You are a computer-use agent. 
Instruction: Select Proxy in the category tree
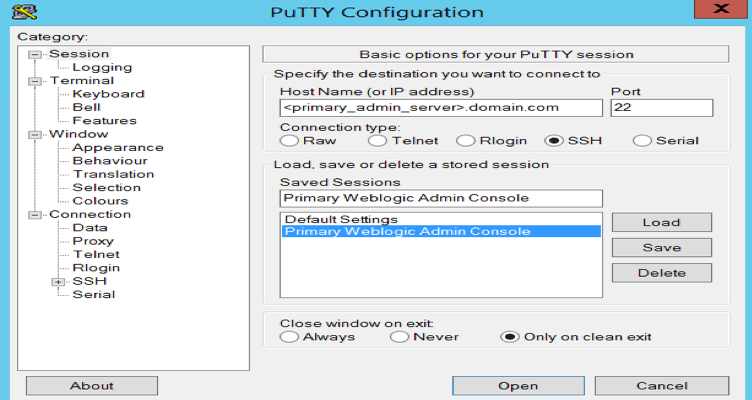[93, 241]
